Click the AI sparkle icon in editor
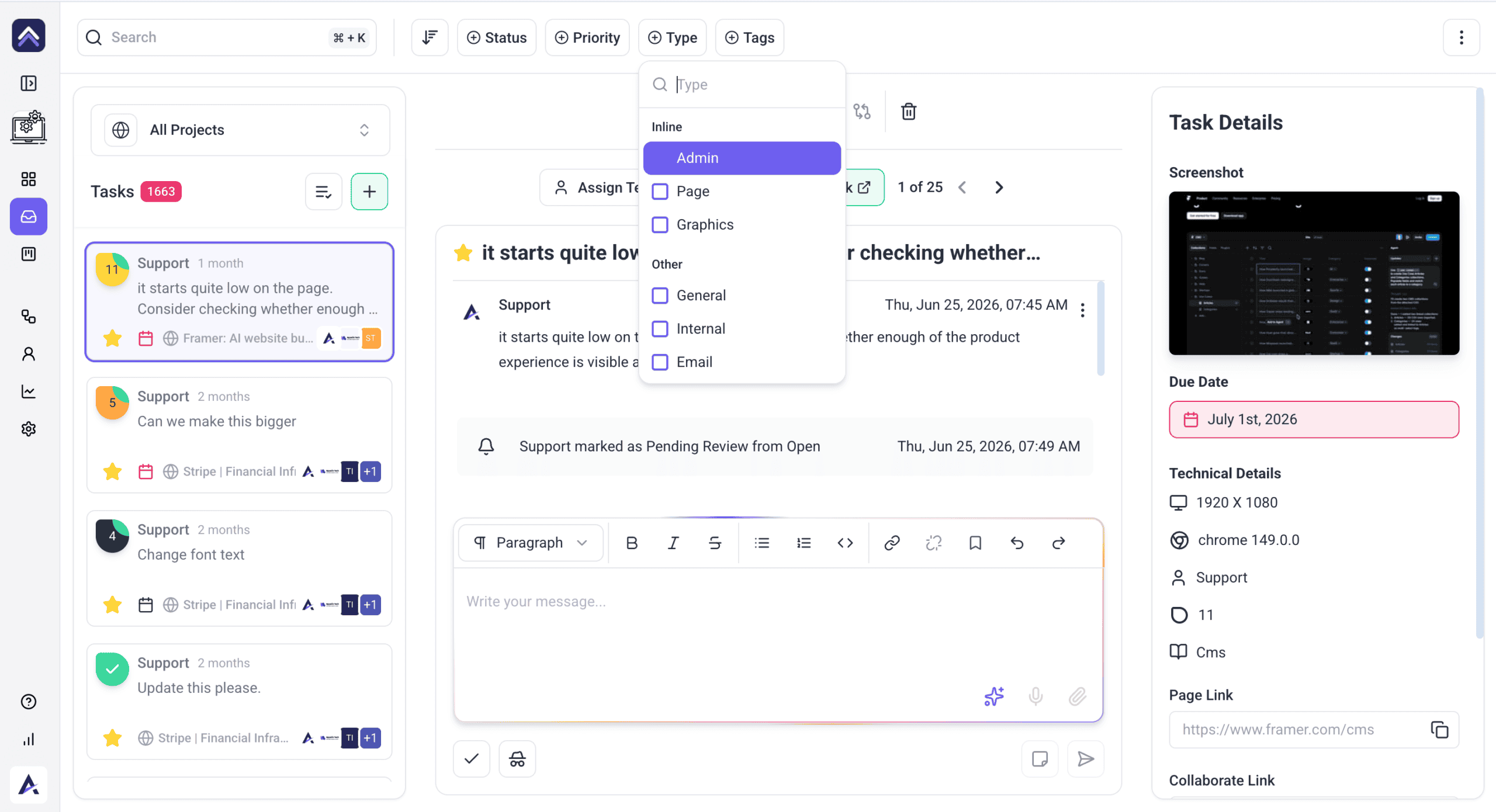Image resolution: width=1496 pixels, height=812 pixels. pyautogui.click(x=994, y=696)
